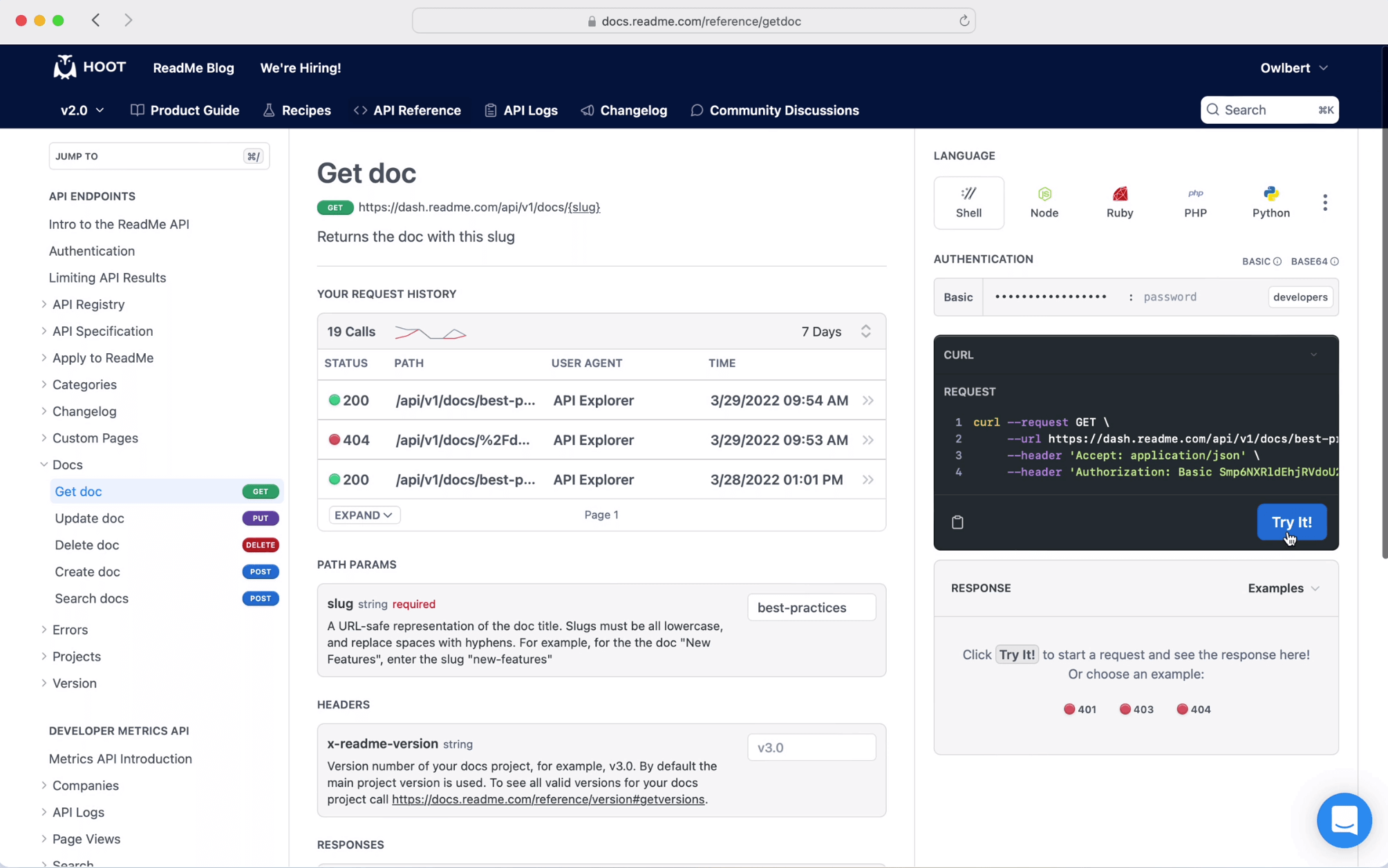Viewport: 1388px width, 868px height.
Task: Select the Node language icon
Action: click(1044, 202)
